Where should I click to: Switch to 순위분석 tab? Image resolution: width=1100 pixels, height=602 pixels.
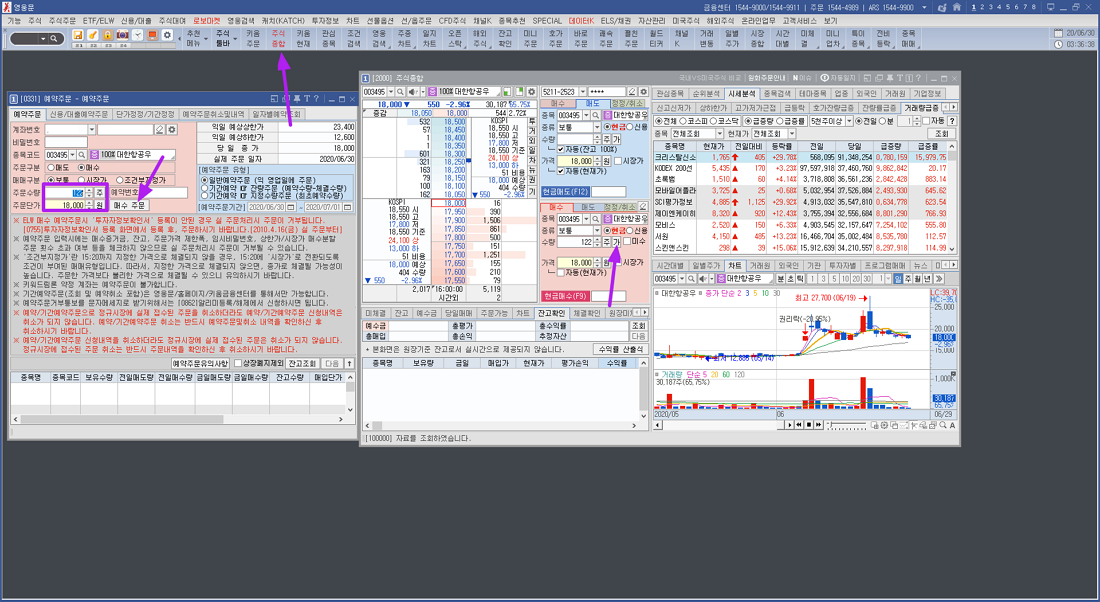click(706, 93)
